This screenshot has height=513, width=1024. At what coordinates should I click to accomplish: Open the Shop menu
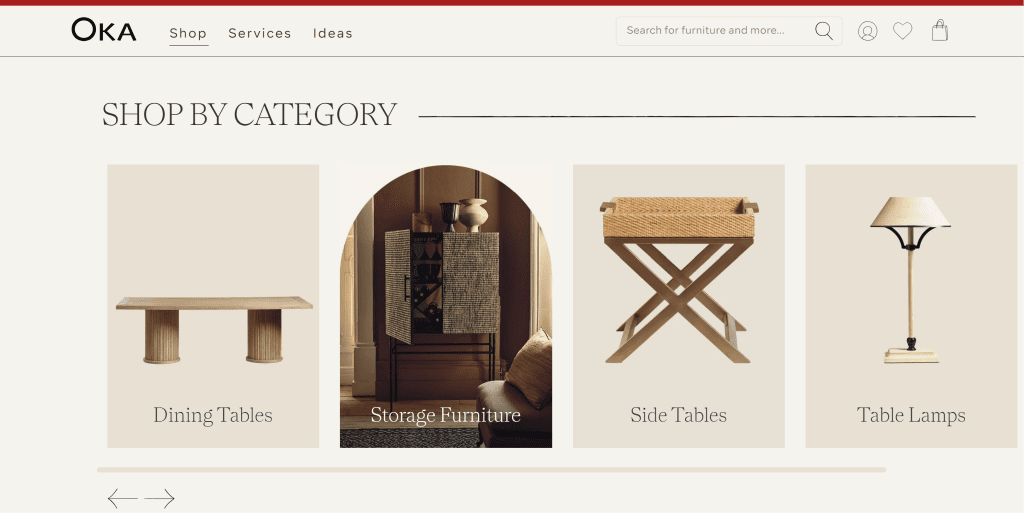tap(188, 33)
